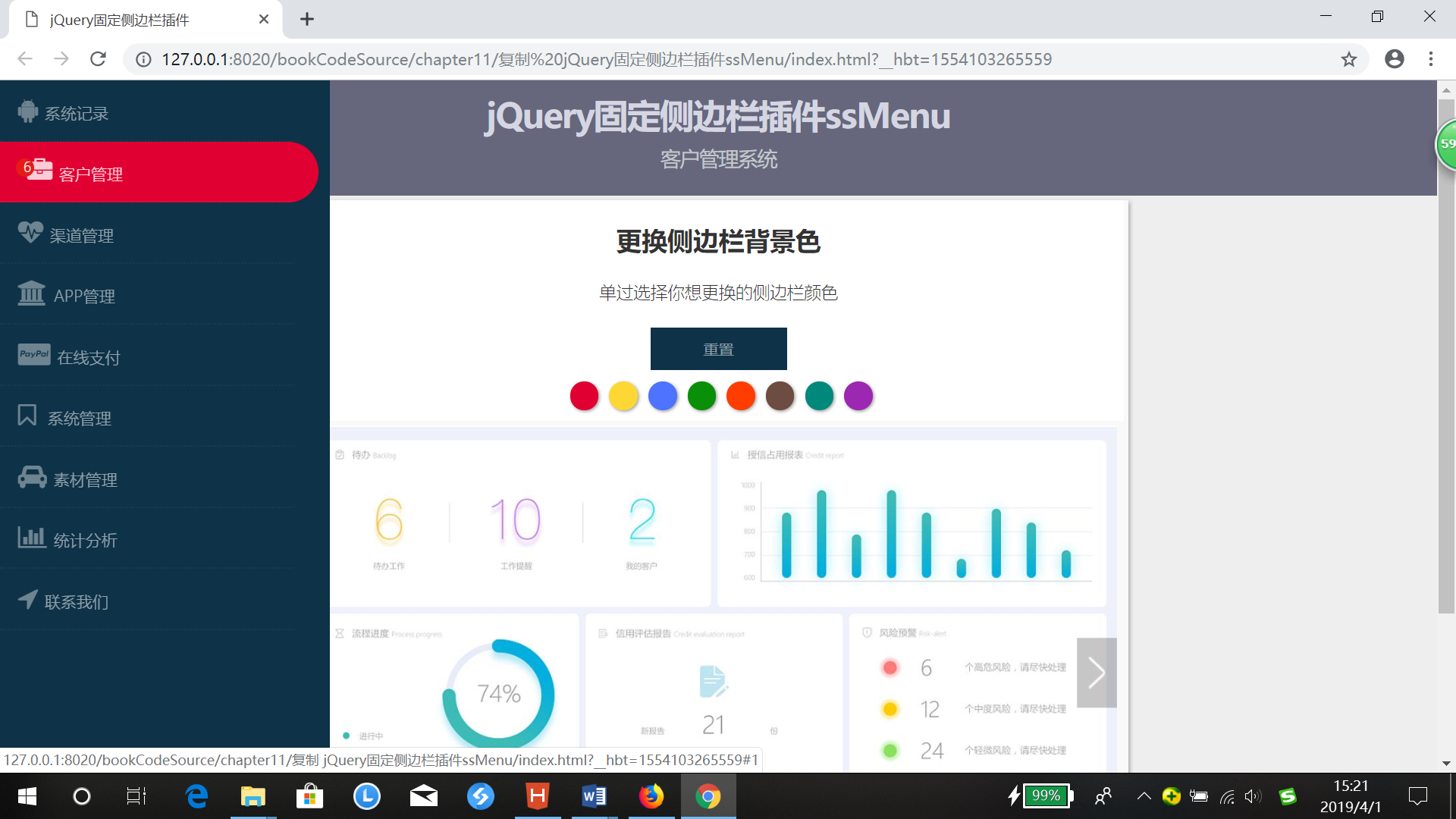Click the 统计分析 bar chart icon
This screenshot has width=1456, height=819.
31,538
